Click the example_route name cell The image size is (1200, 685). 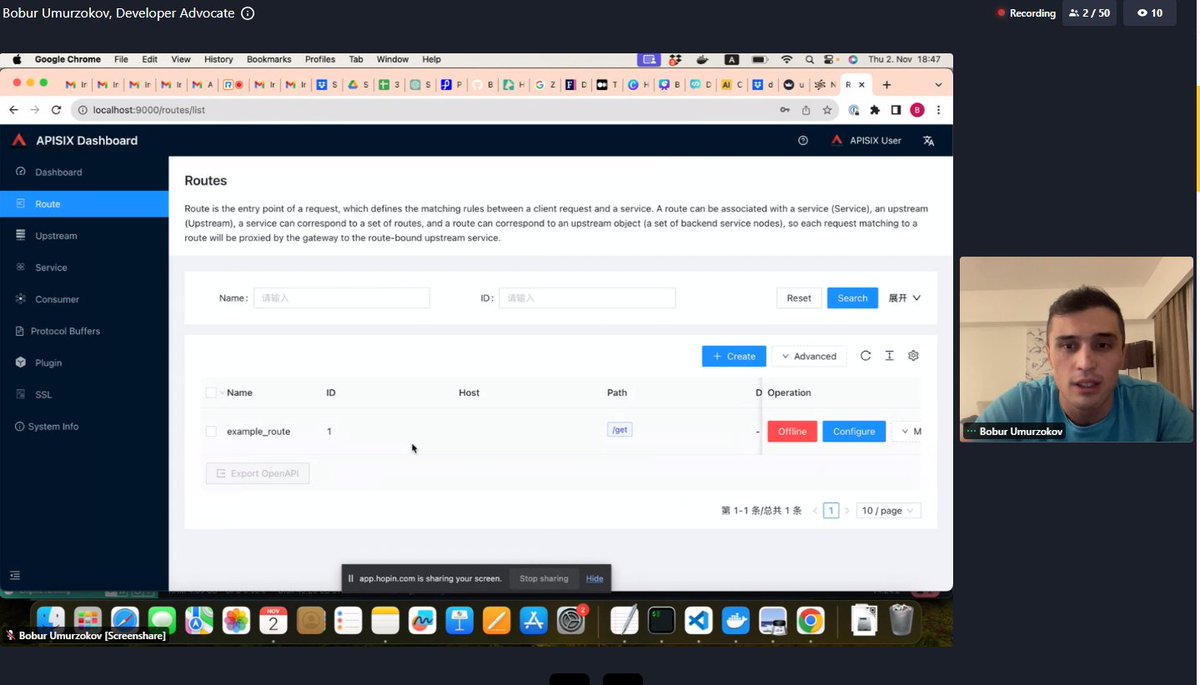(x=258, y=431)
